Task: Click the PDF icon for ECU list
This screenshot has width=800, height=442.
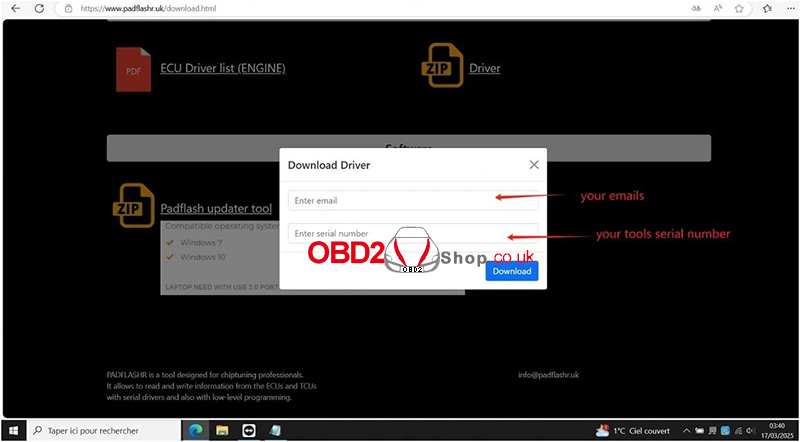Action: point(133,68)
